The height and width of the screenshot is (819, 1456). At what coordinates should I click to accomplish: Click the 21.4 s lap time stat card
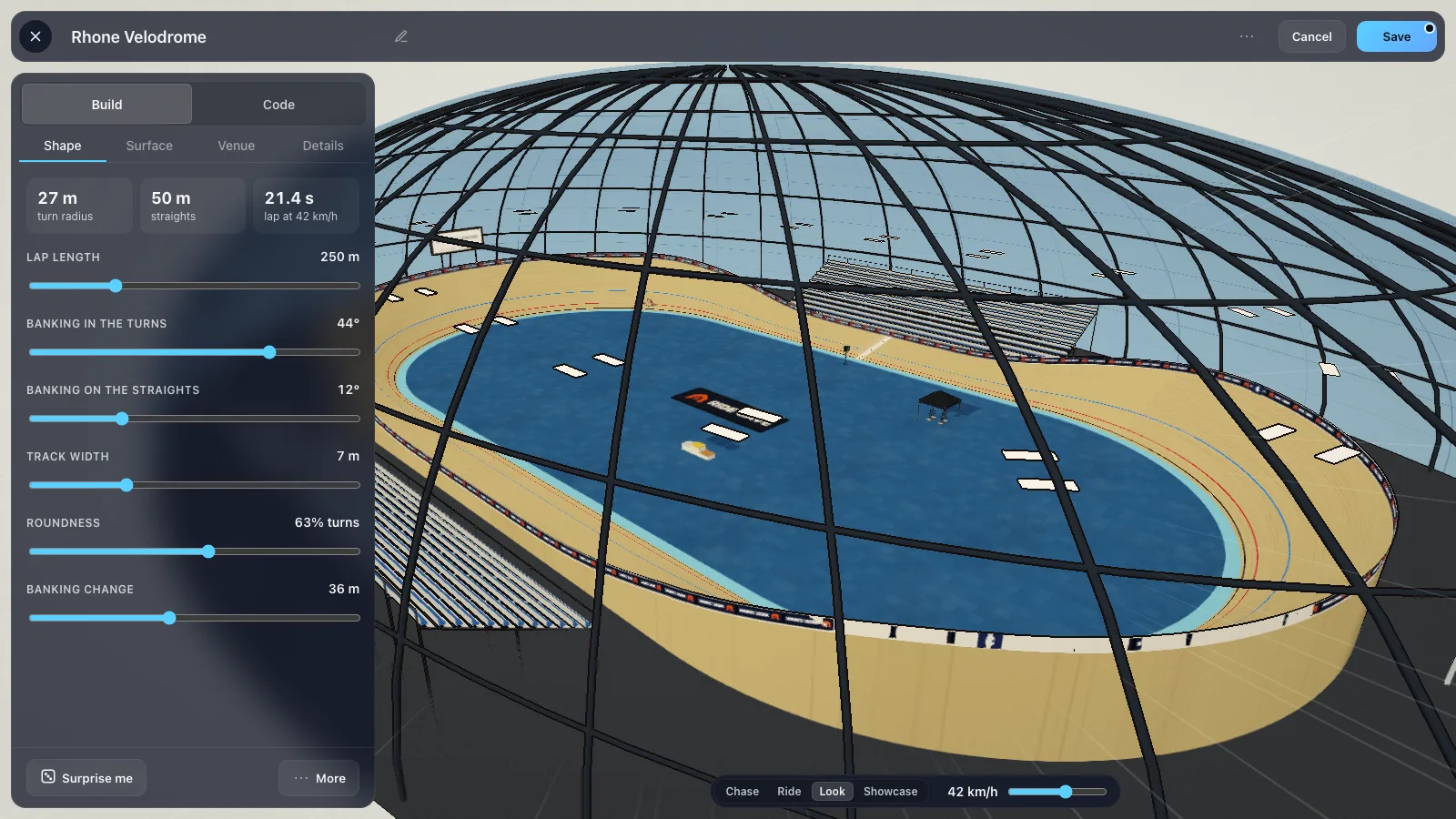point(306,206)
